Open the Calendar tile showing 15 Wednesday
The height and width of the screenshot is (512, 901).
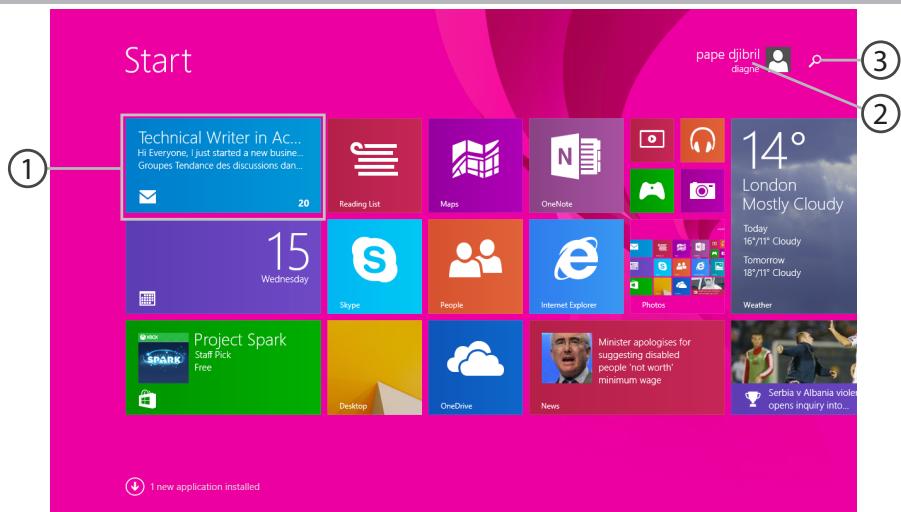223,267
